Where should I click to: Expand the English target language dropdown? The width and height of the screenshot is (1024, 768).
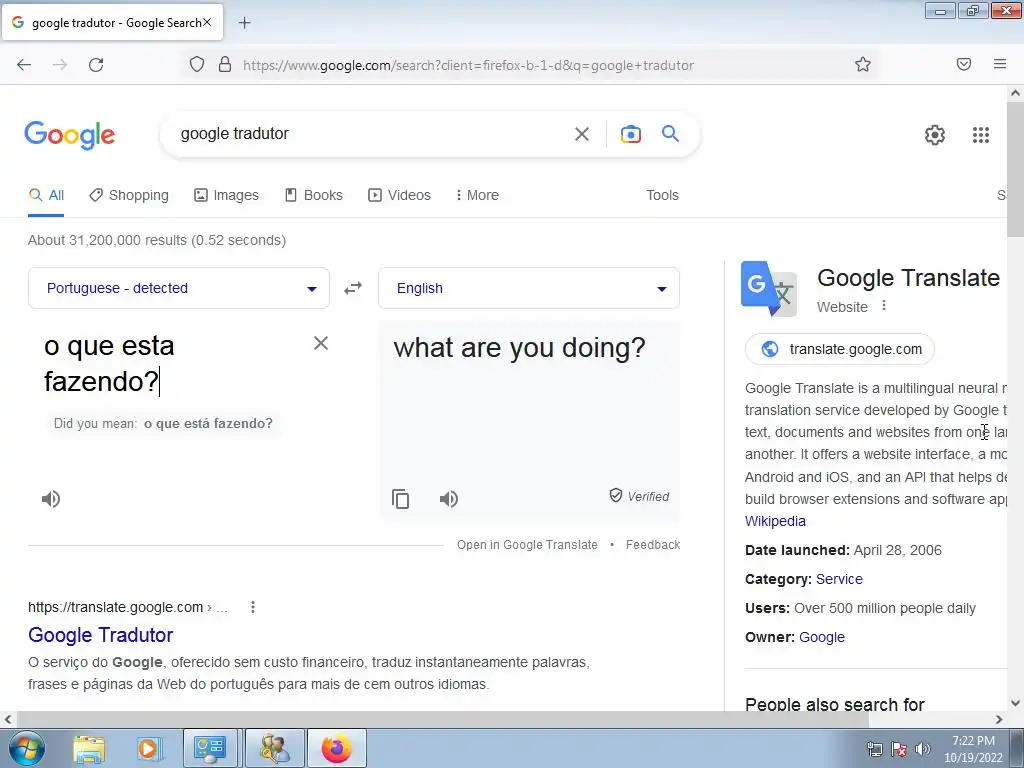click(x=529, y=288)
